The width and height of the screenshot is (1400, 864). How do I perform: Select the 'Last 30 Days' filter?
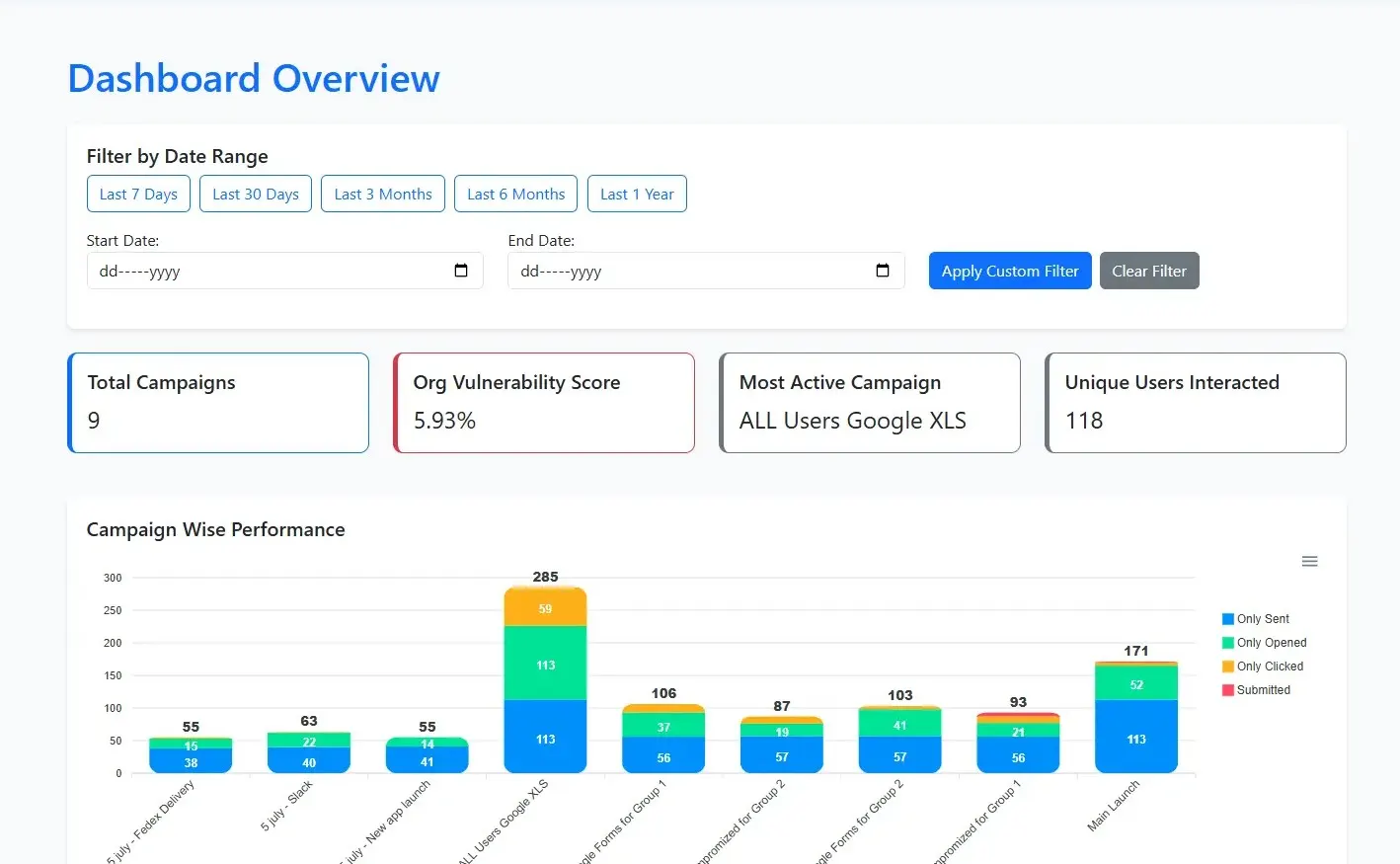pos(255,194)
